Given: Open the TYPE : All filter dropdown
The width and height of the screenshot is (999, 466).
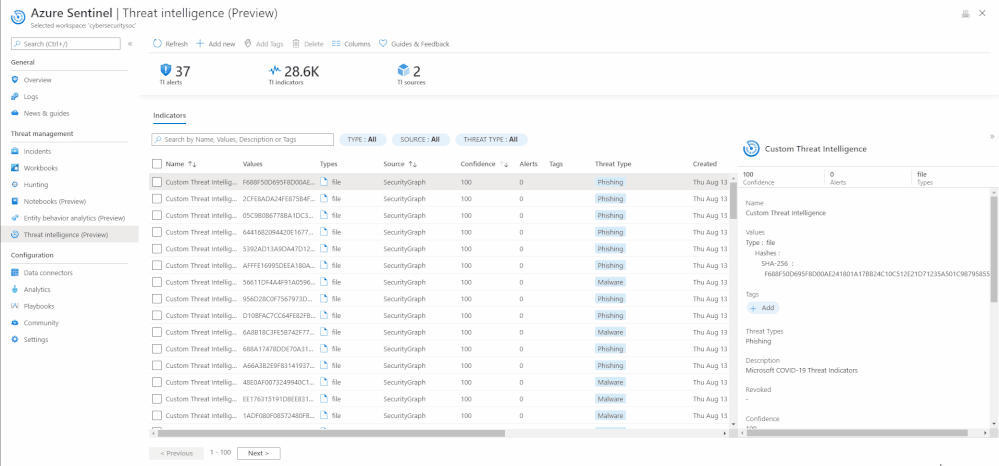Looking at the screenshot, I should click(x=363, y=140).
